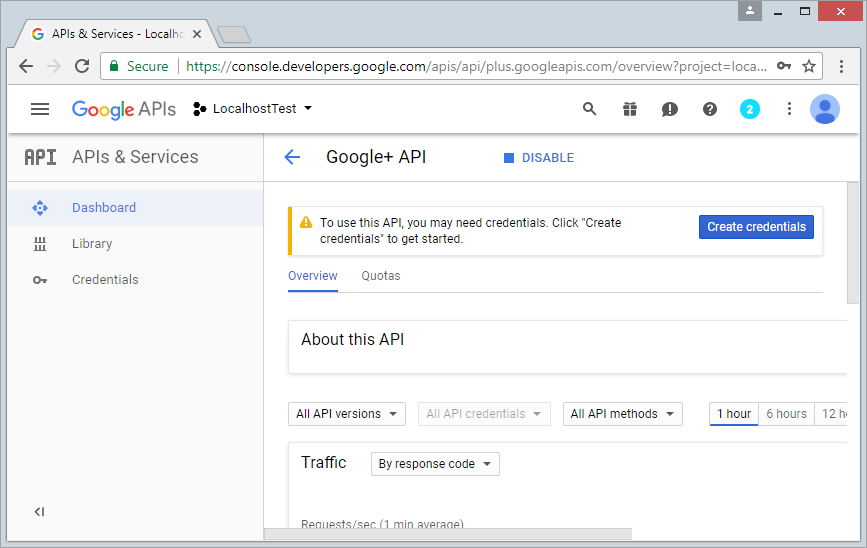Image resolution: width=867 pixels, height=548 pixels.
Task: Click the saved password key icon
Action: coord(784,66)
